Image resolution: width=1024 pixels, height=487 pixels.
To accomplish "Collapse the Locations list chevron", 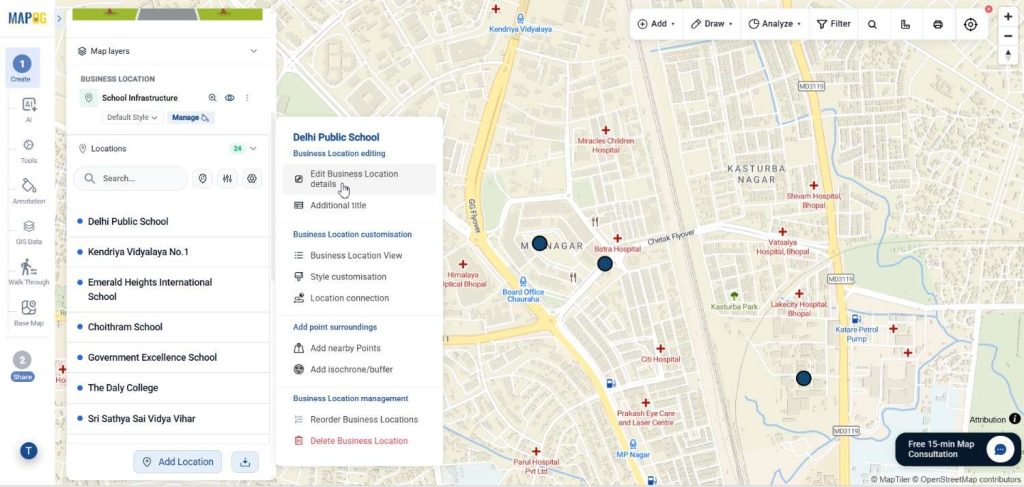I will pyautogui.click(x=253, y=148).
